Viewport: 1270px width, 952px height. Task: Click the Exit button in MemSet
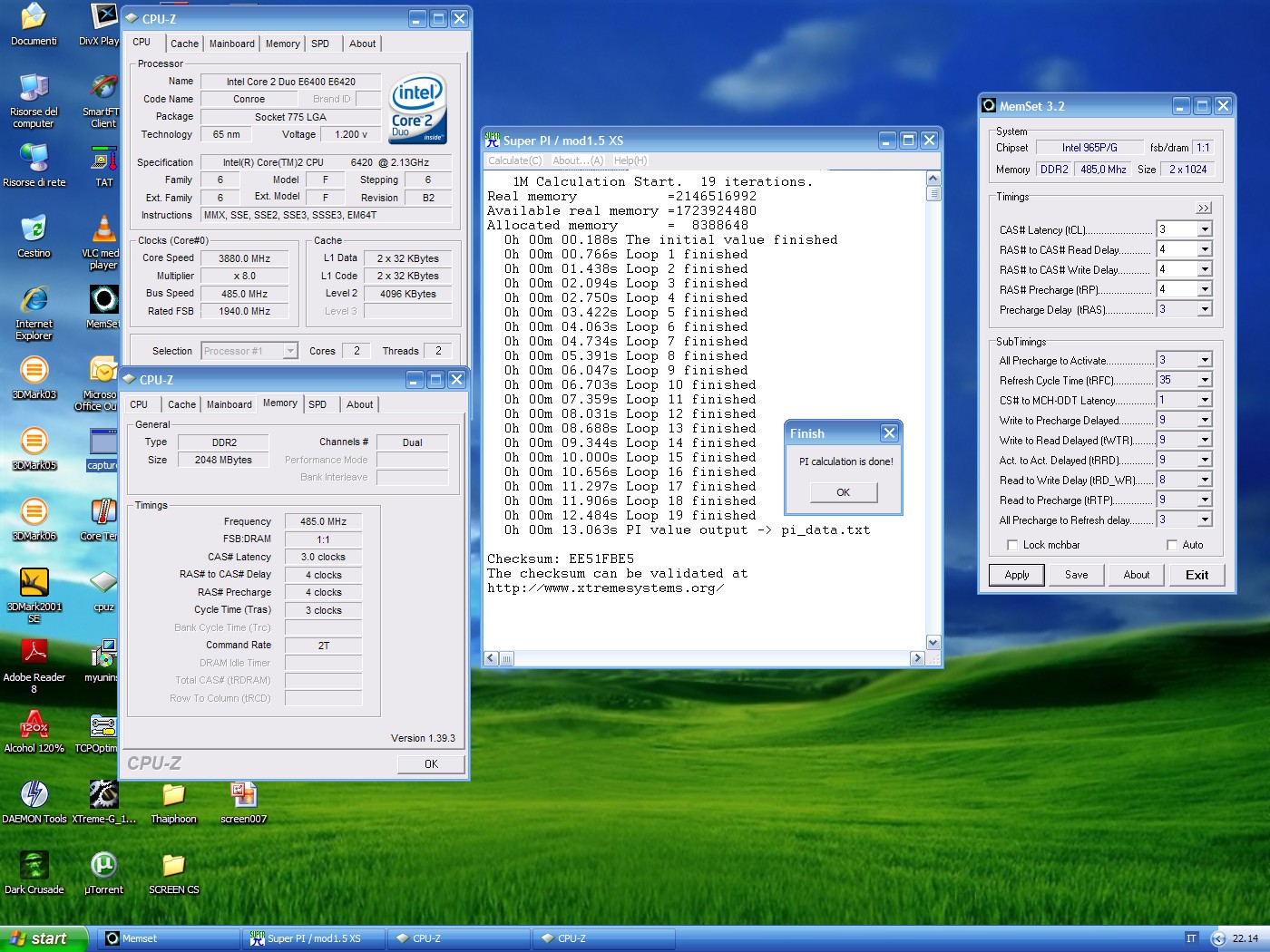1197,575
